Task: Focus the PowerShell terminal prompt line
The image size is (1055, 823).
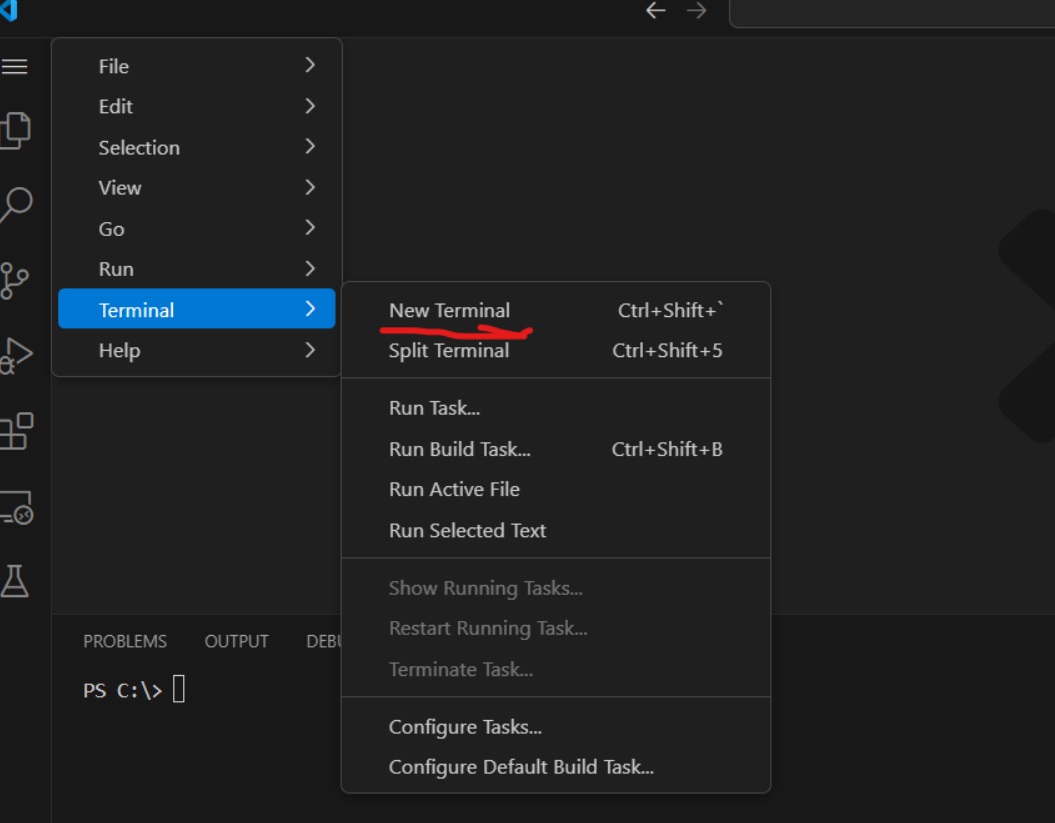Action: [134, 690]
